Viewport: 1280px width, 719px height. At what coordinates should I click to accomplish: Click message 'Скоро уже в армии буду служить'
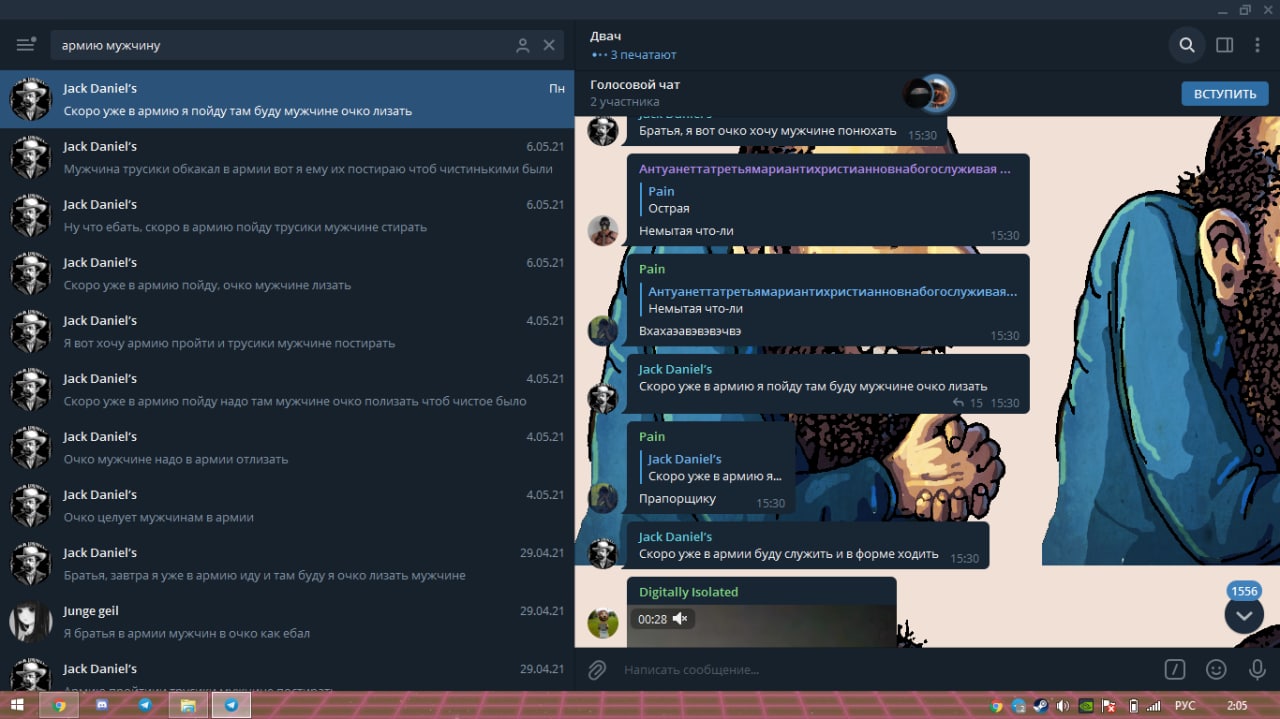pyautogui.click(x=808, y=546)
